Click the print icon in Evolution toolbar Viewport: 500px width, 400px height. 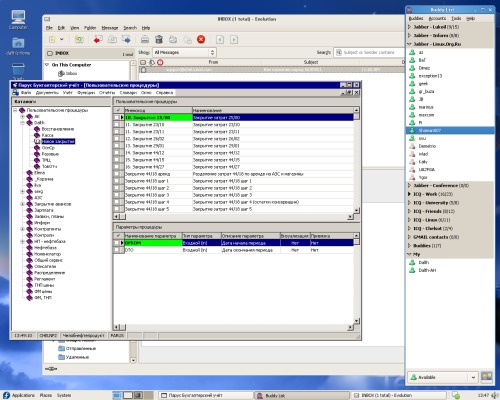tap(145, 39)
